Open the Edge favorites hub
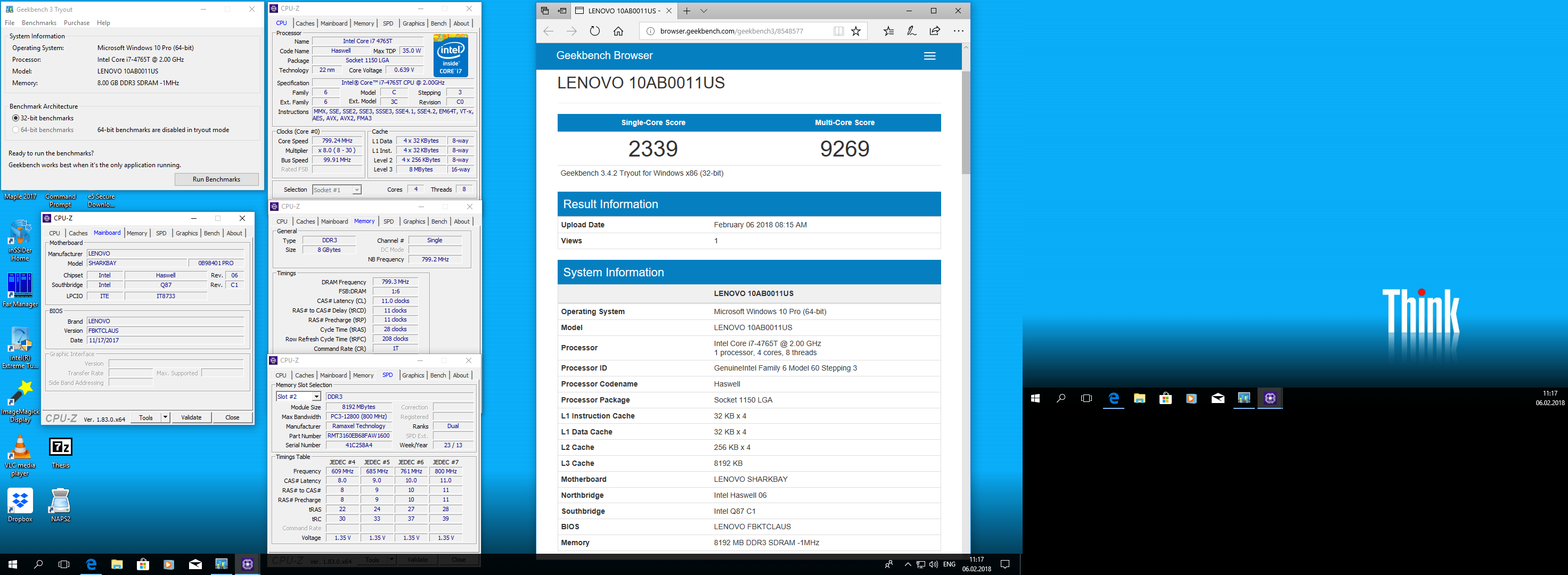The width and height of the screenshot is (1568, 575). (889, 31)
